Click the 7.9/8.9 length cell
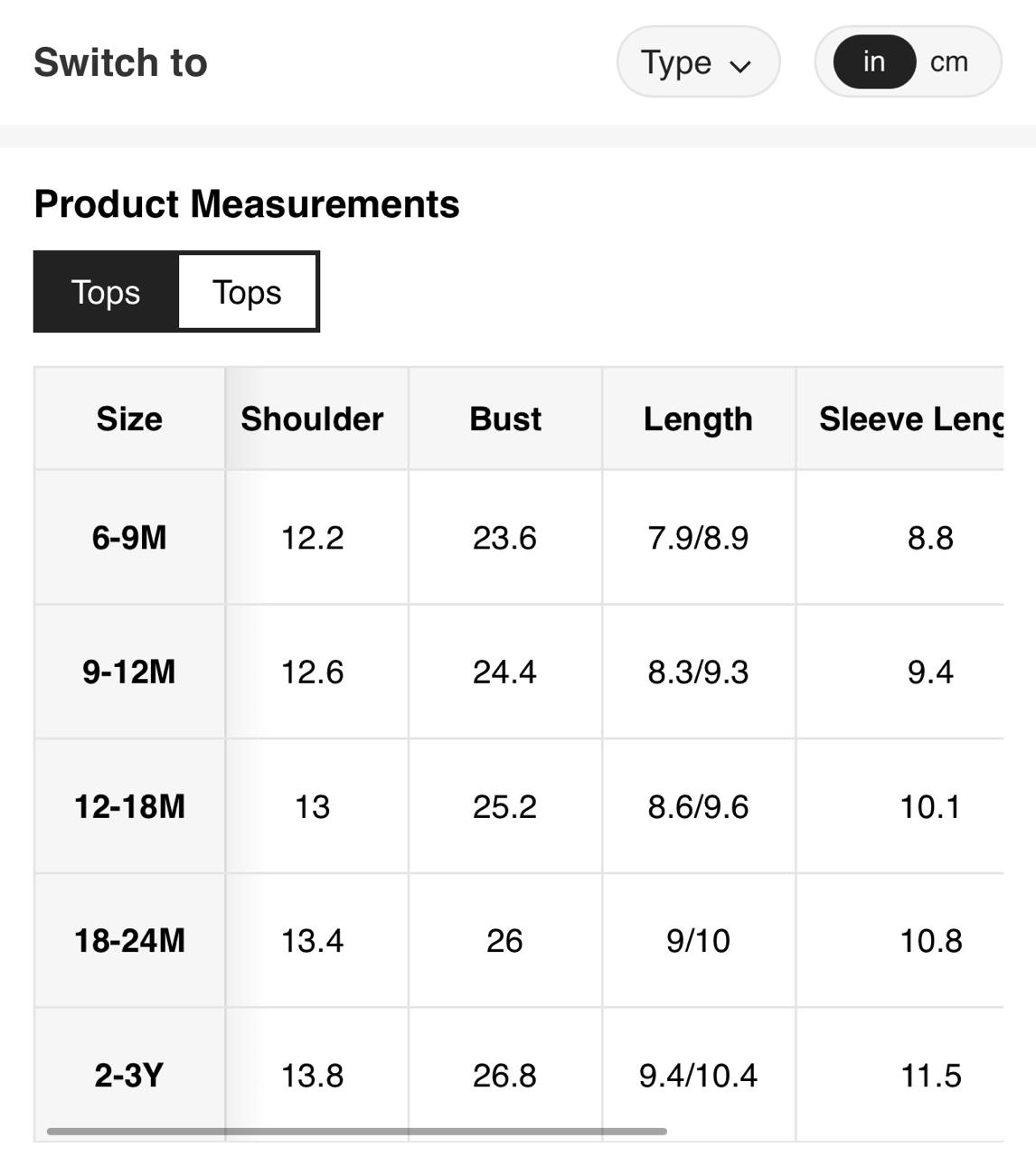The width and height of the screenshot is (1036, 1157). pyautogui.click(x=698, y=538)
